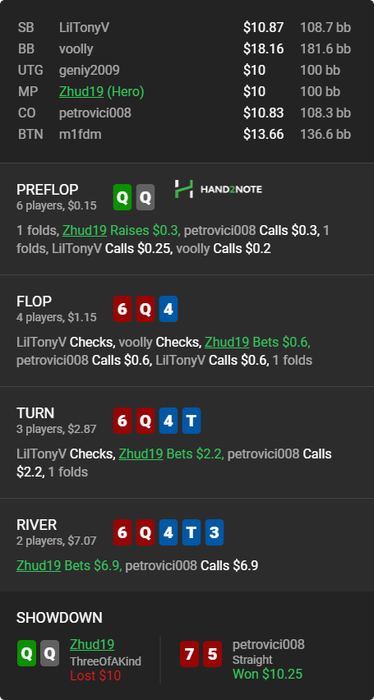Select the BTN player m1fdm row

[x=184, y=134]
